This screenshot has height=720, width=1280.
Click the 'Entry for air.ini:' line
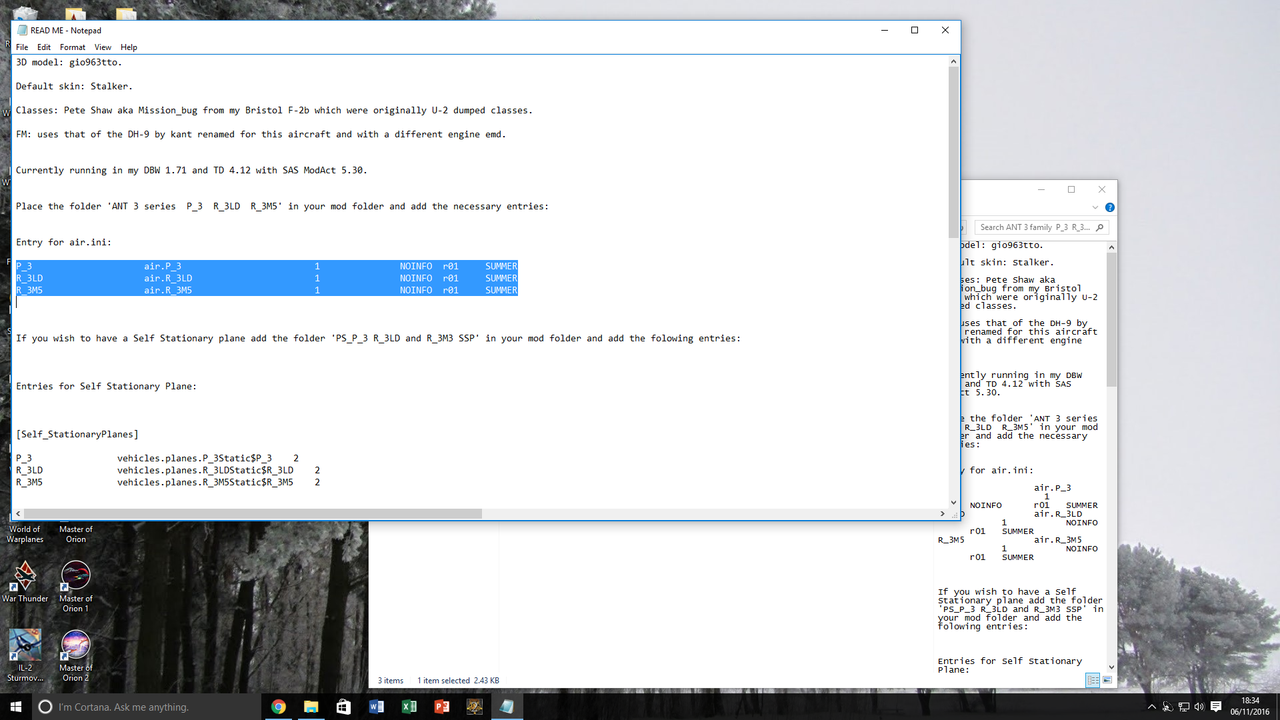tap(64, 242)
